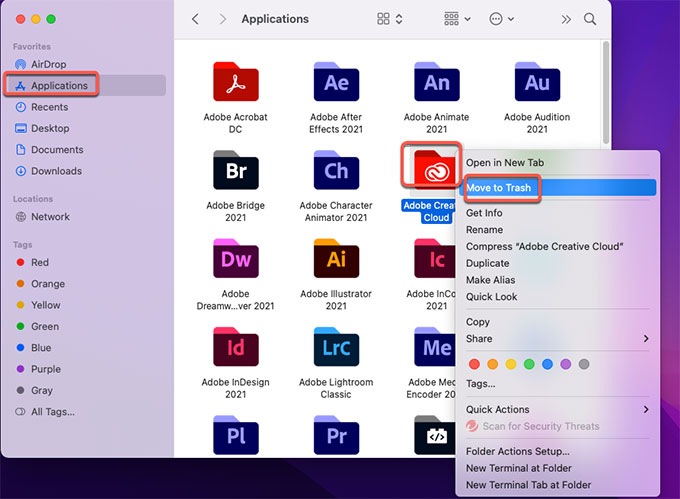680x499 pixels.
Task: Filter by Green tag in sidebar
Action: 37,326
